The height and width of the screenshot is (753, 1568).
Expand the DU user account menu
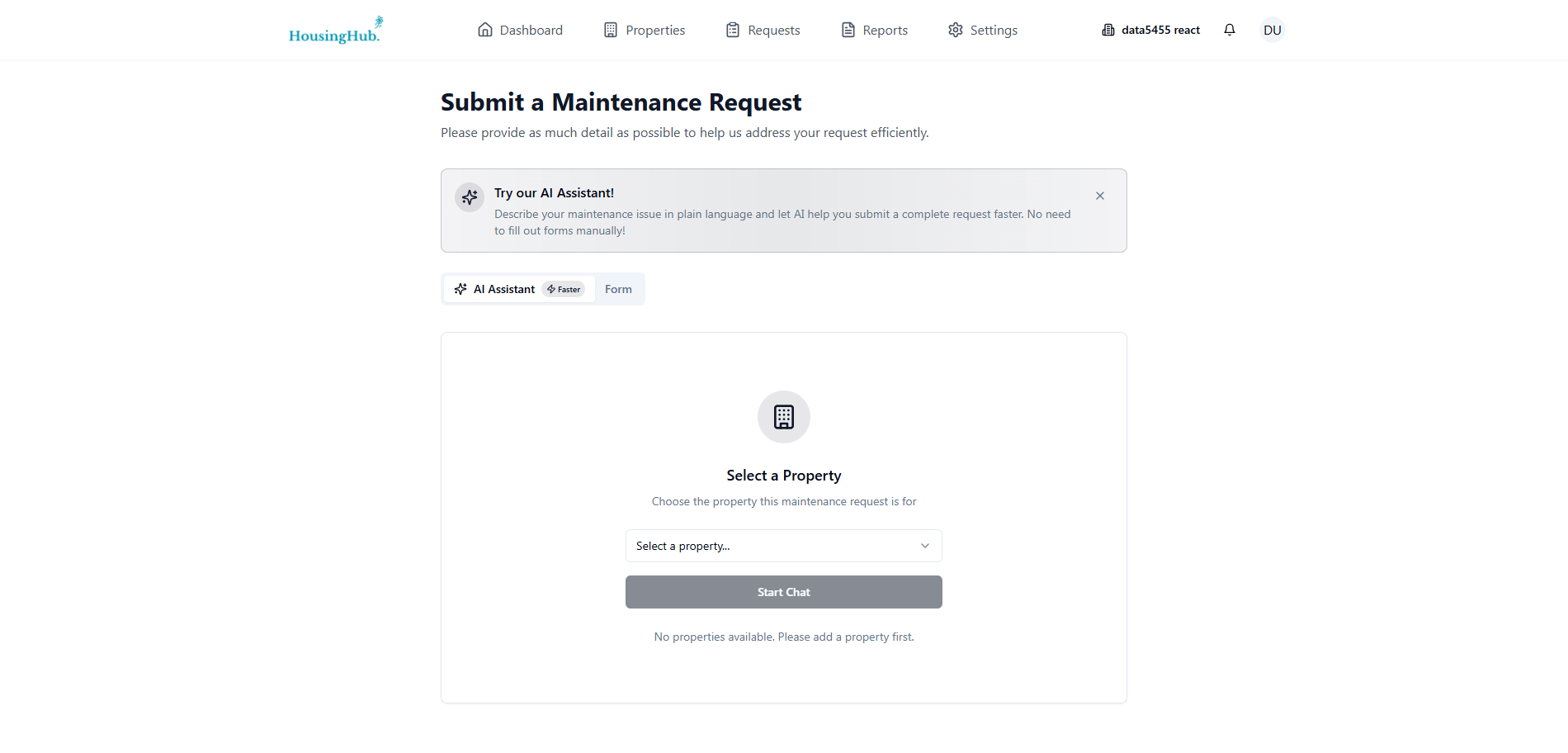coord(1273,29)
